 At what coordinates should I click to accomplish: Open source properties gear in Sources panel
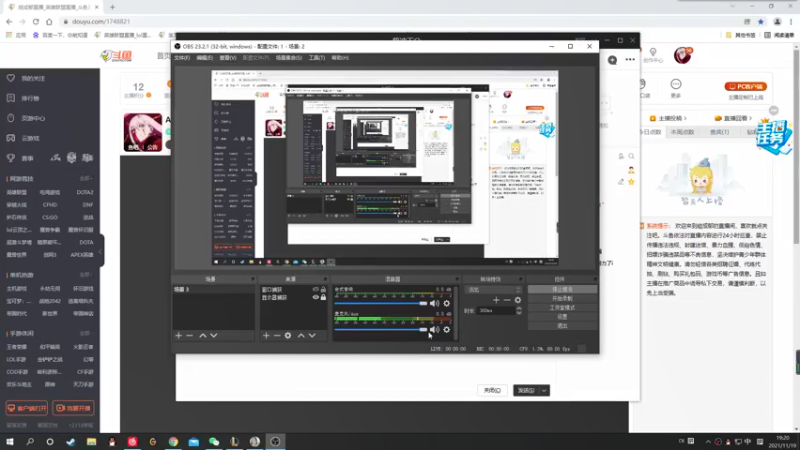click(x=288, y=335)
